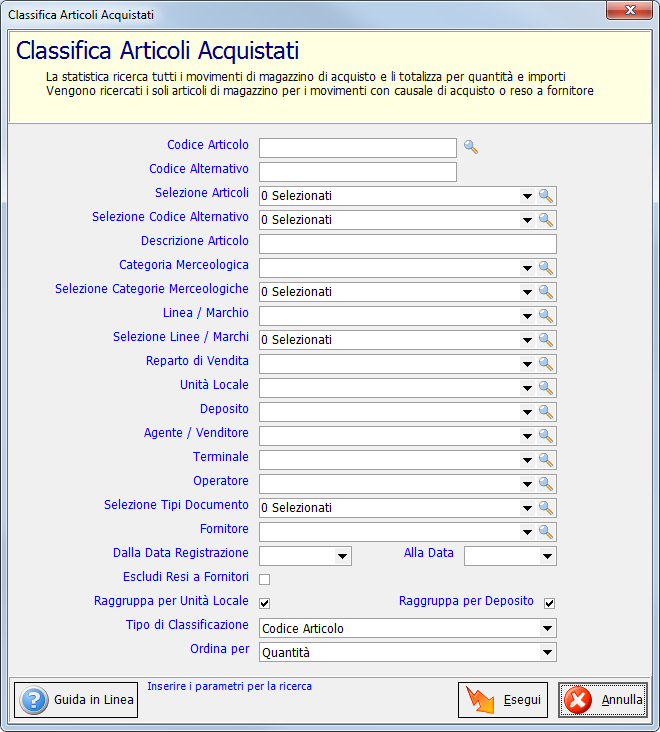Open the Alla Data date picker
This screenshot has width=660, height=732.
547,556
